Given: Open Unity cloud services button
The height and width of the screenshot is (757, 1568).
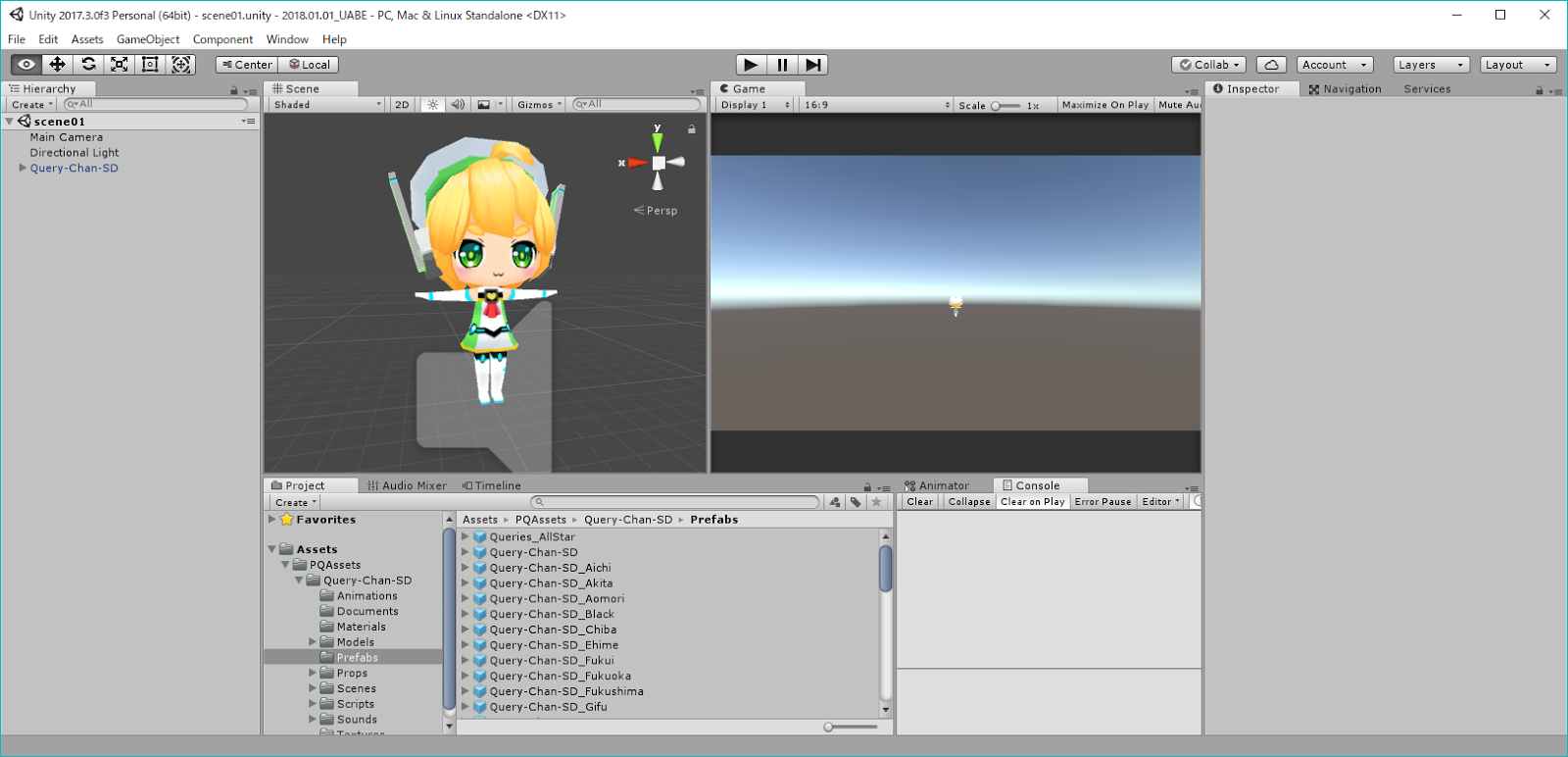Looking at the screenshot, I should (1271, 65).
